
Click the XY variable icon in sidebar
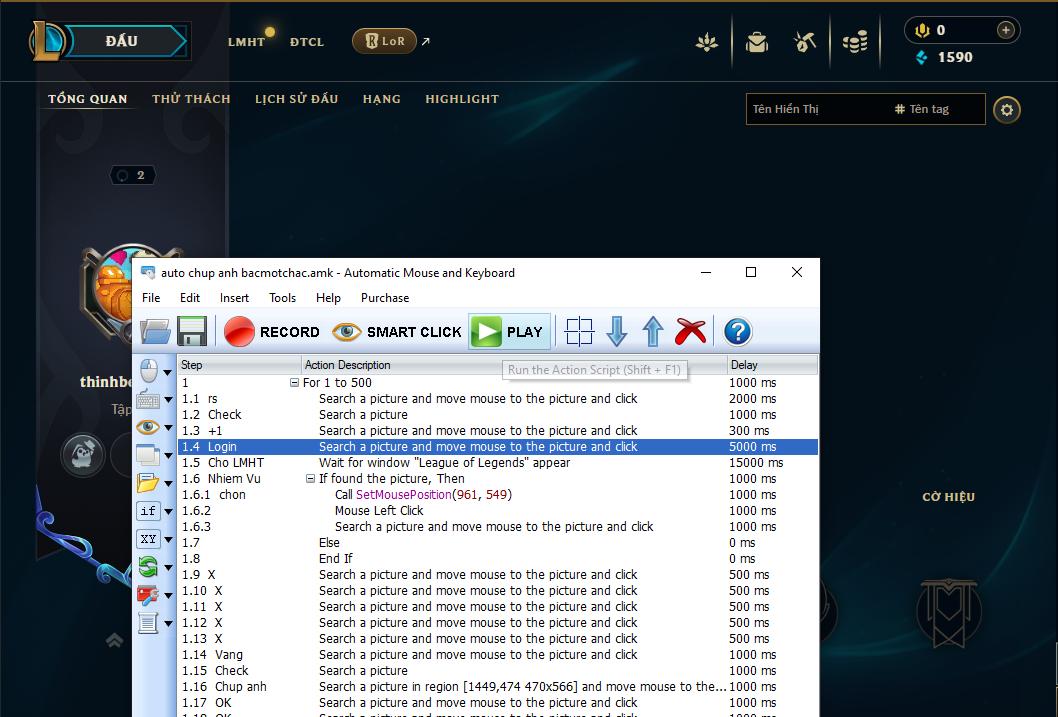(148, 539)
